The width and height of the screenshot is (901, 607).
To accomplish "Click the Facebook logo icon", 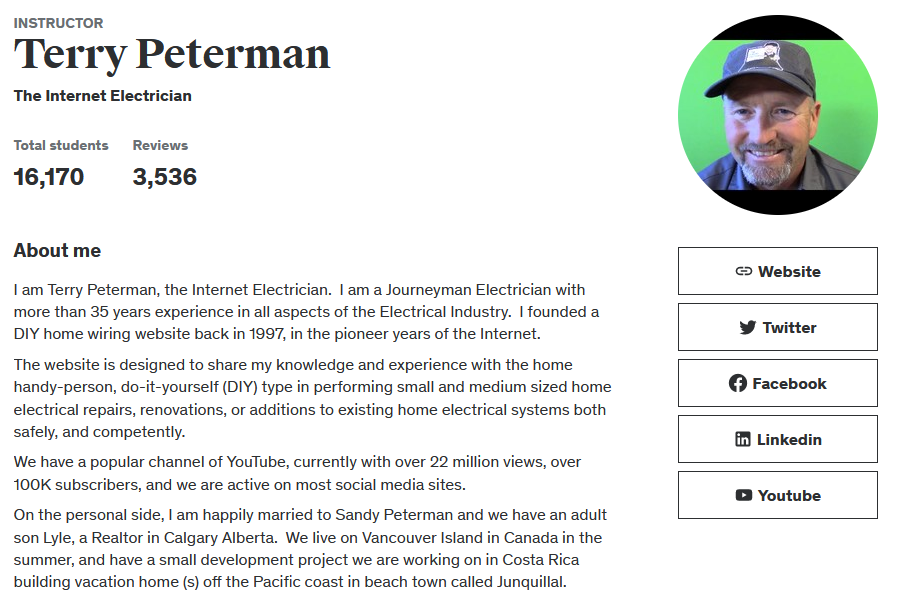I will coord(738,383).
